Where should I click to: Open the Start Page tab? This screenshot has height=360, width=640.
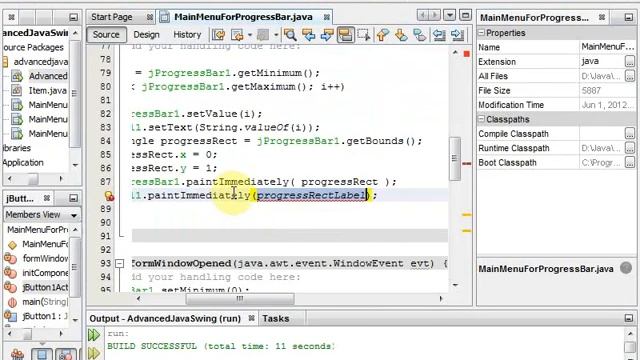pyautogui.click(x=111, y=17)
